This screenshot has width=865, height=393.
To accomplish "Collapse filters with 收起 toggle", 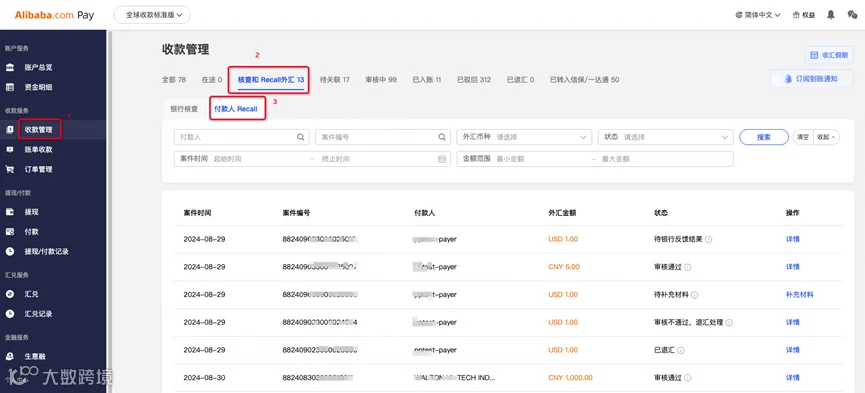I will [x=826, y=137].
